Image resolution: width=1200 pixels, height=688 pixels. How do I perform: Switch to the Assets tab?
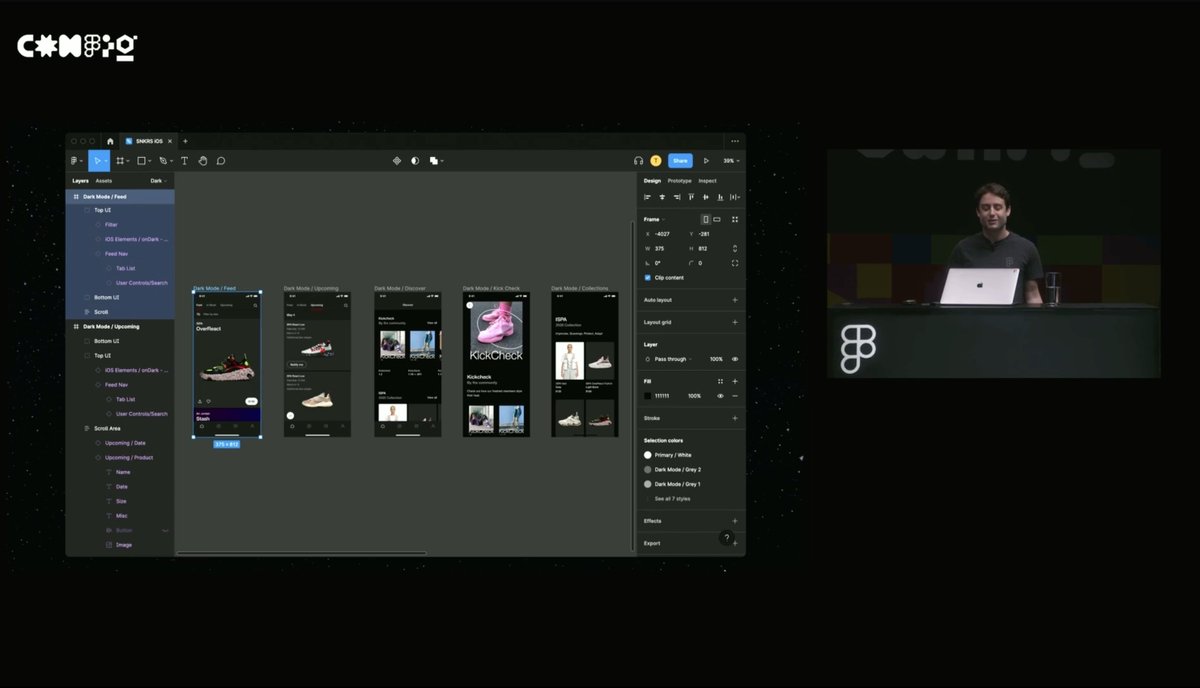point(104,181)
